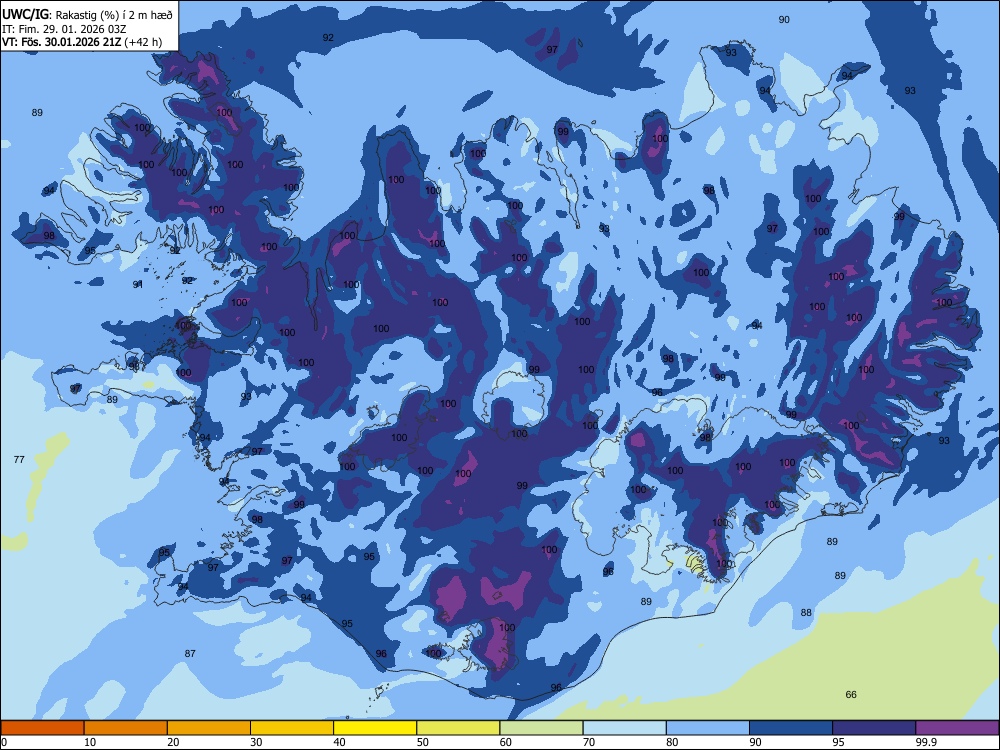Click the "91" humidity value on the map
The height and width of the screenshot is (750, 1000).
coord(138,284)
